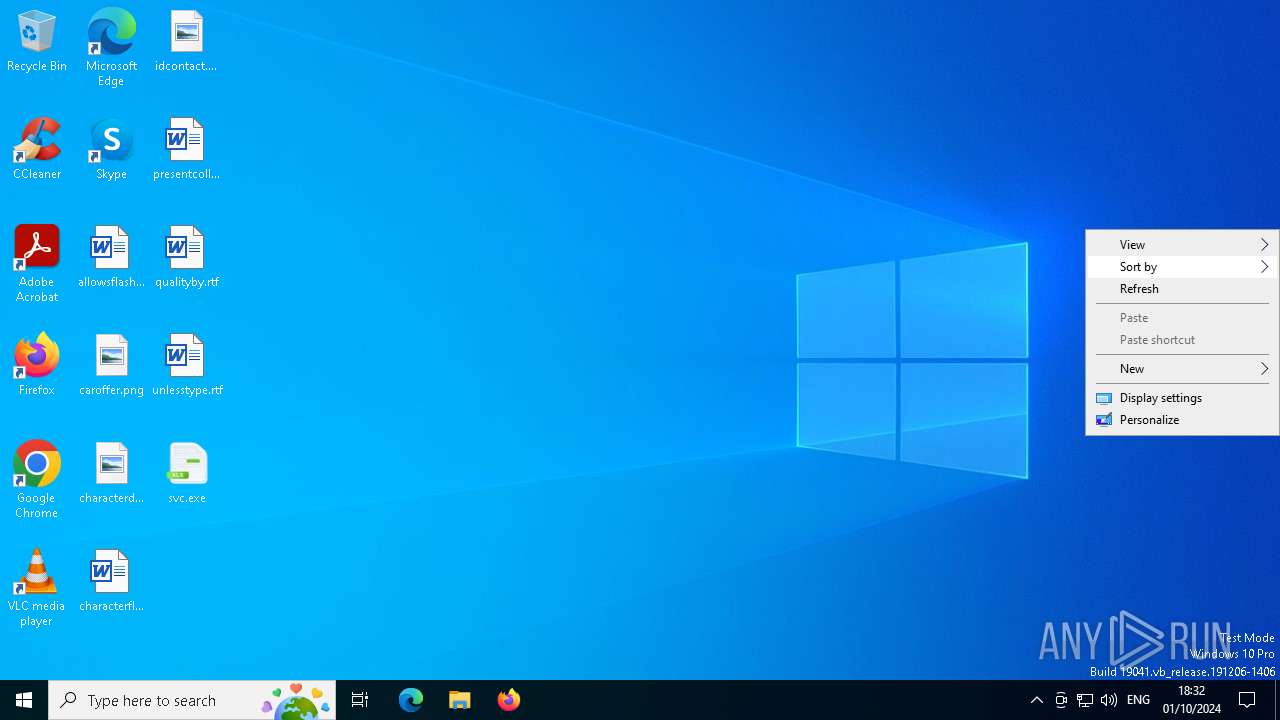
Task: Select the allowsflash Word document icon
Action: [x=111, y=257]
